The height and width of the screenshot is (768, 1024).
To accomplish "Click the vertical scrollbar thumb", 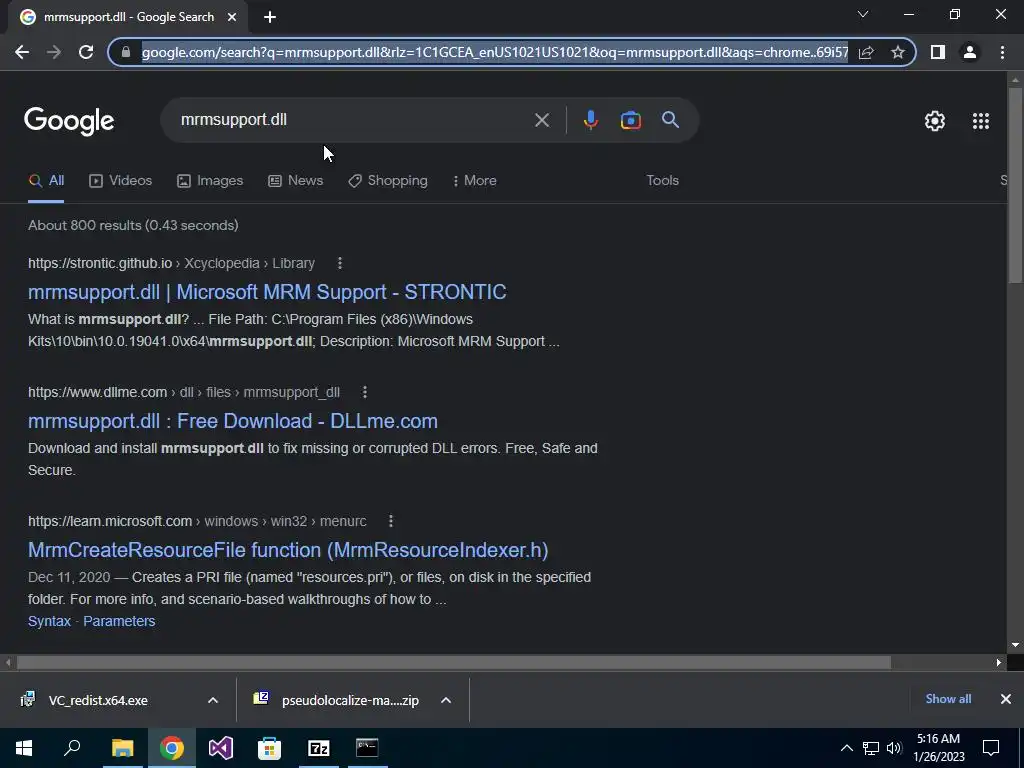I will [x=1015, y=185].
